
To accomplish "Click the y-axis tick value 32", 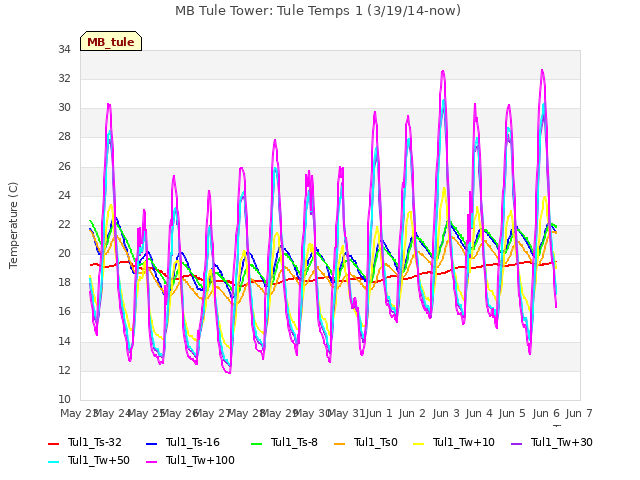I will (64, 79).
